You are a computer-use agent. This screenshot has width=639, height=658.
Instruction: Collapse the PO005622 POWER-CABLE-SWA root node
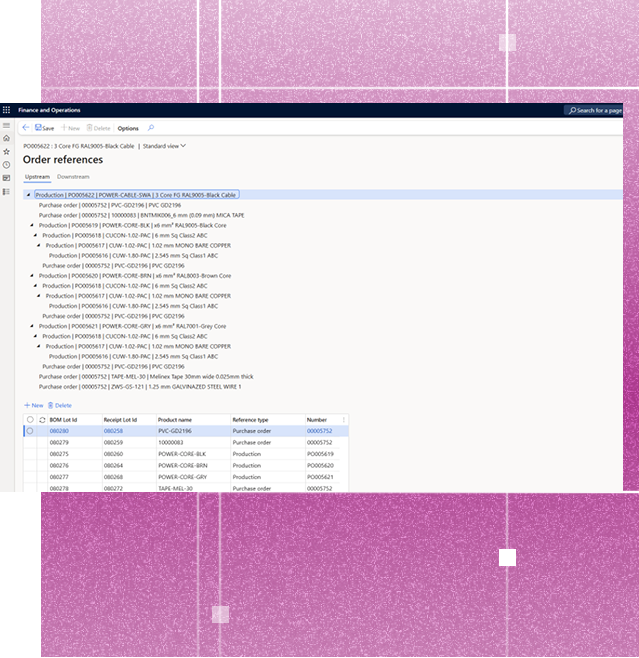point(28,195)
